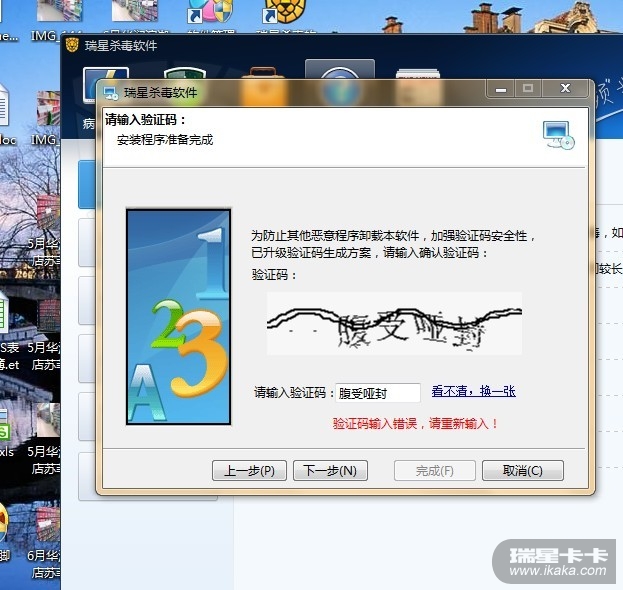
Task: Click the Rising lion logo in main window
Action: coord(72,45)
